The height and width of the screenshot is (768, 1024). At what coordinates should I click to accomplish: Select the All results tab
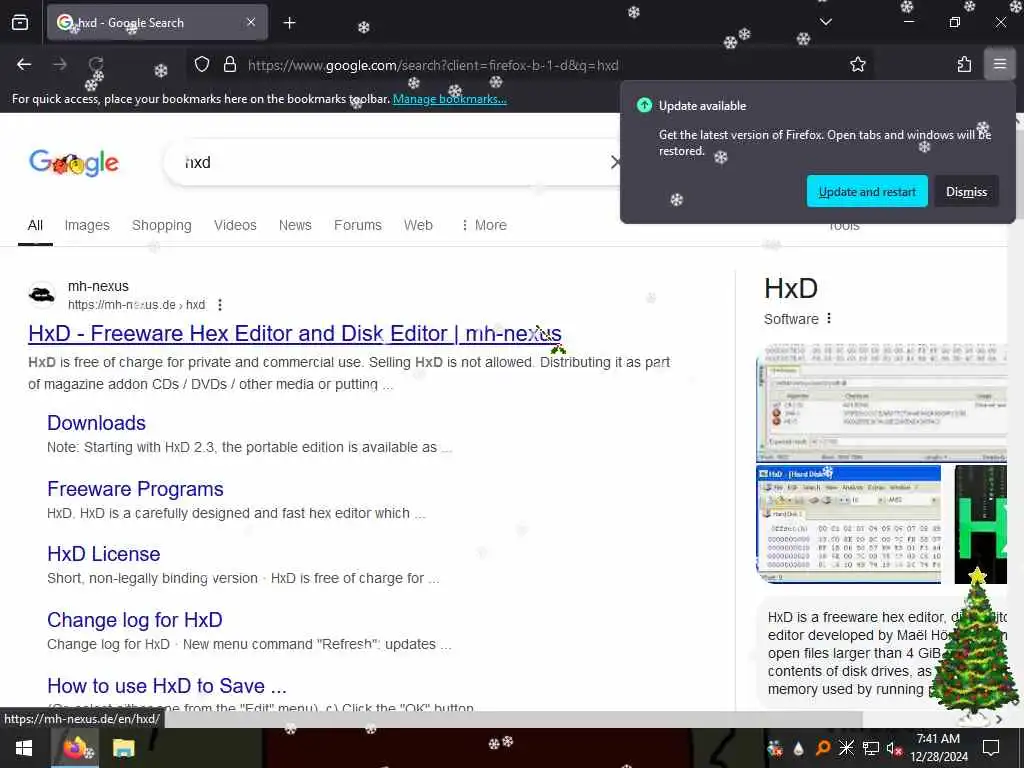(35, 225)
